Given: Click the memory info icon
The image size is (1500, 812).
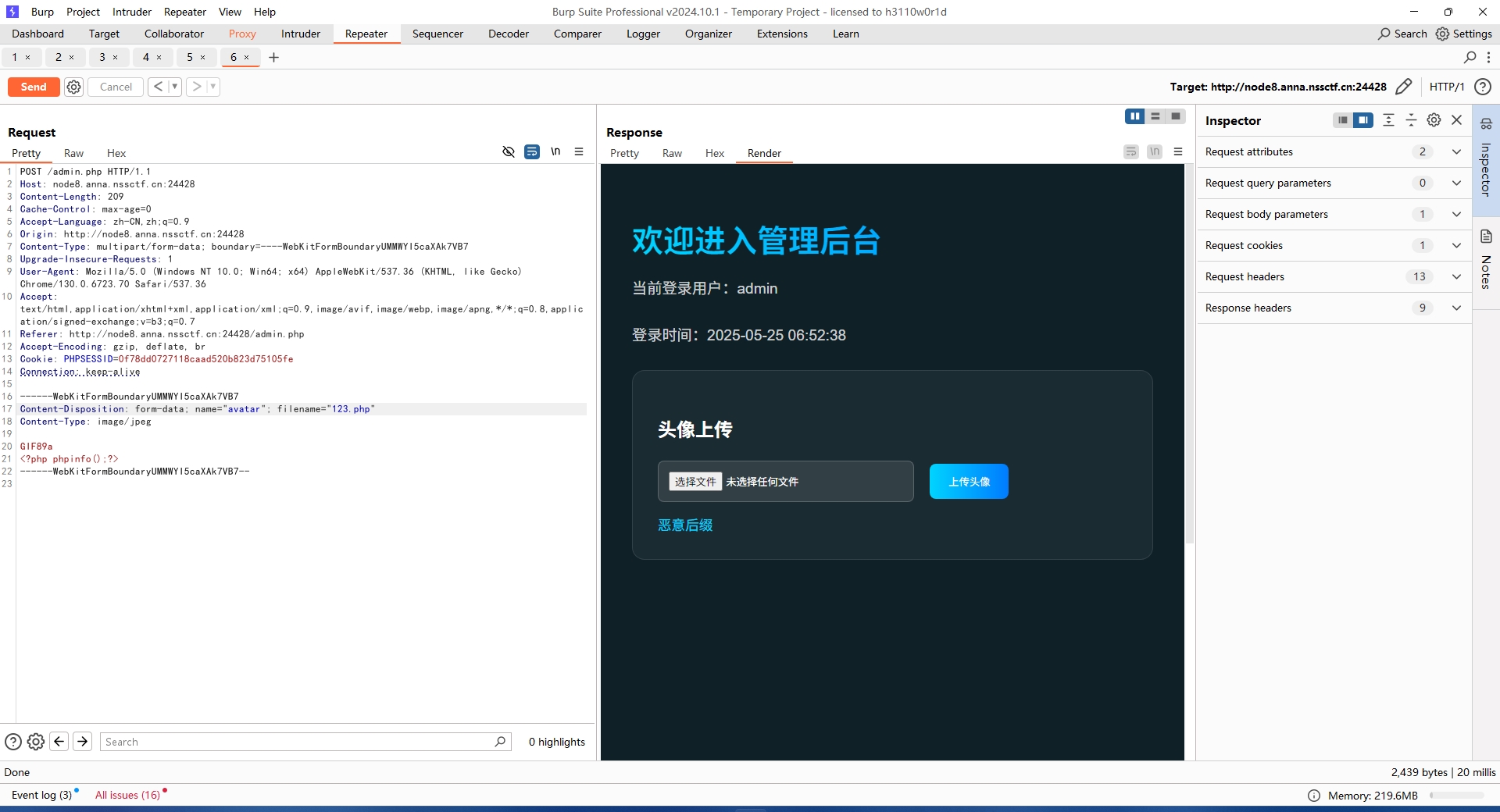Looking at the screenshot, I should point(1314,796).
